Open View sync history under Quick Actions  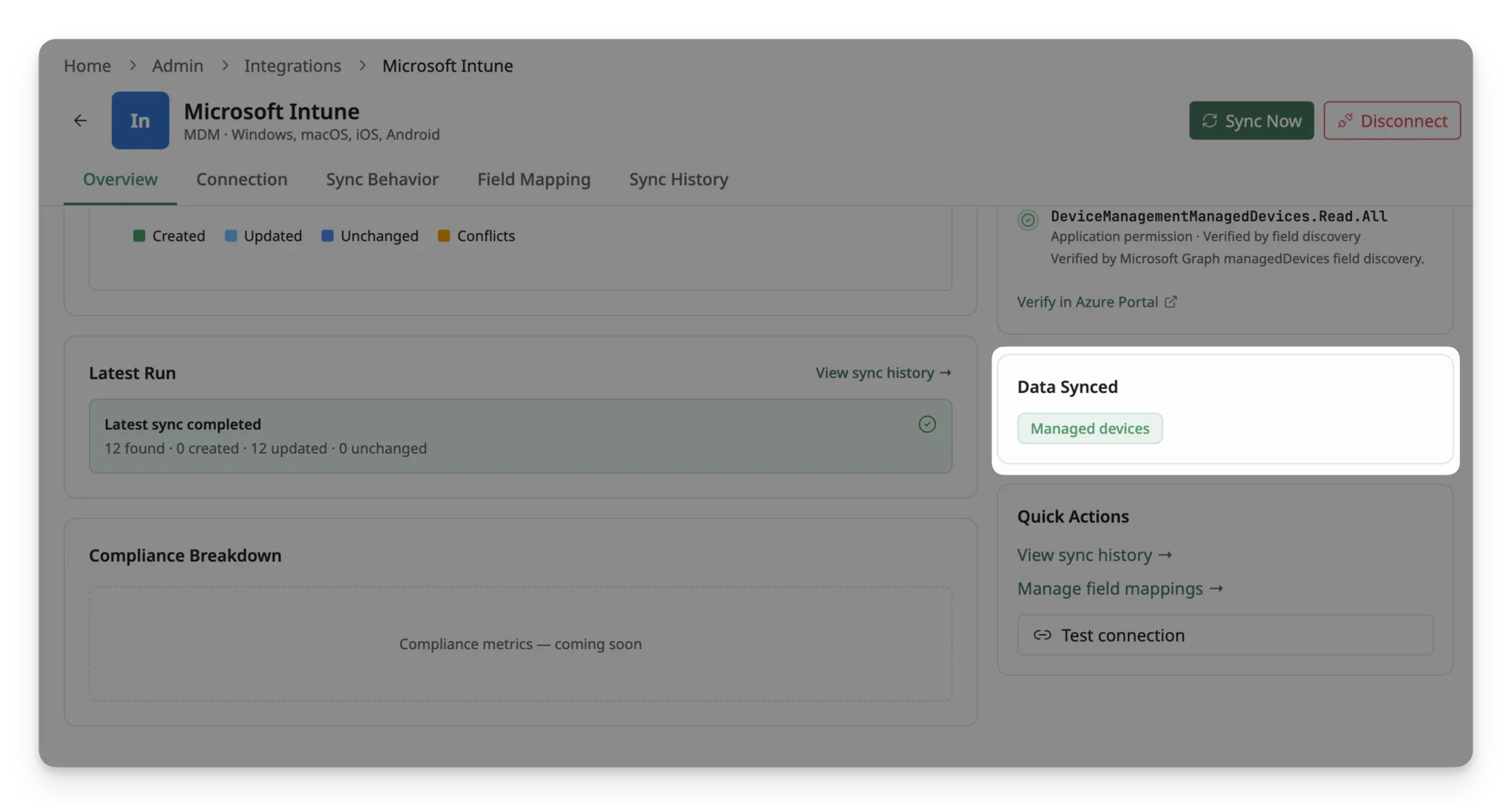coord(1095,555)
